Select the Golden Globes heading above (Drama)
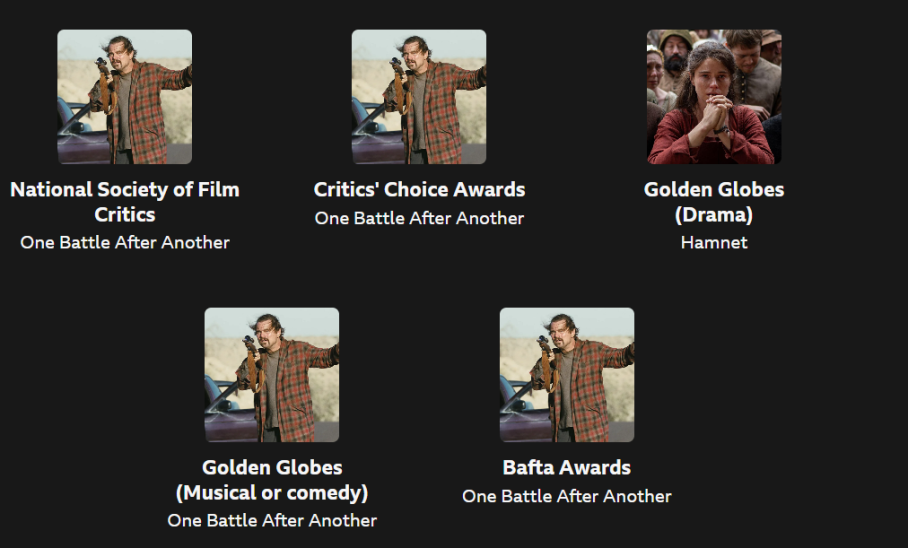 [714, 190]
